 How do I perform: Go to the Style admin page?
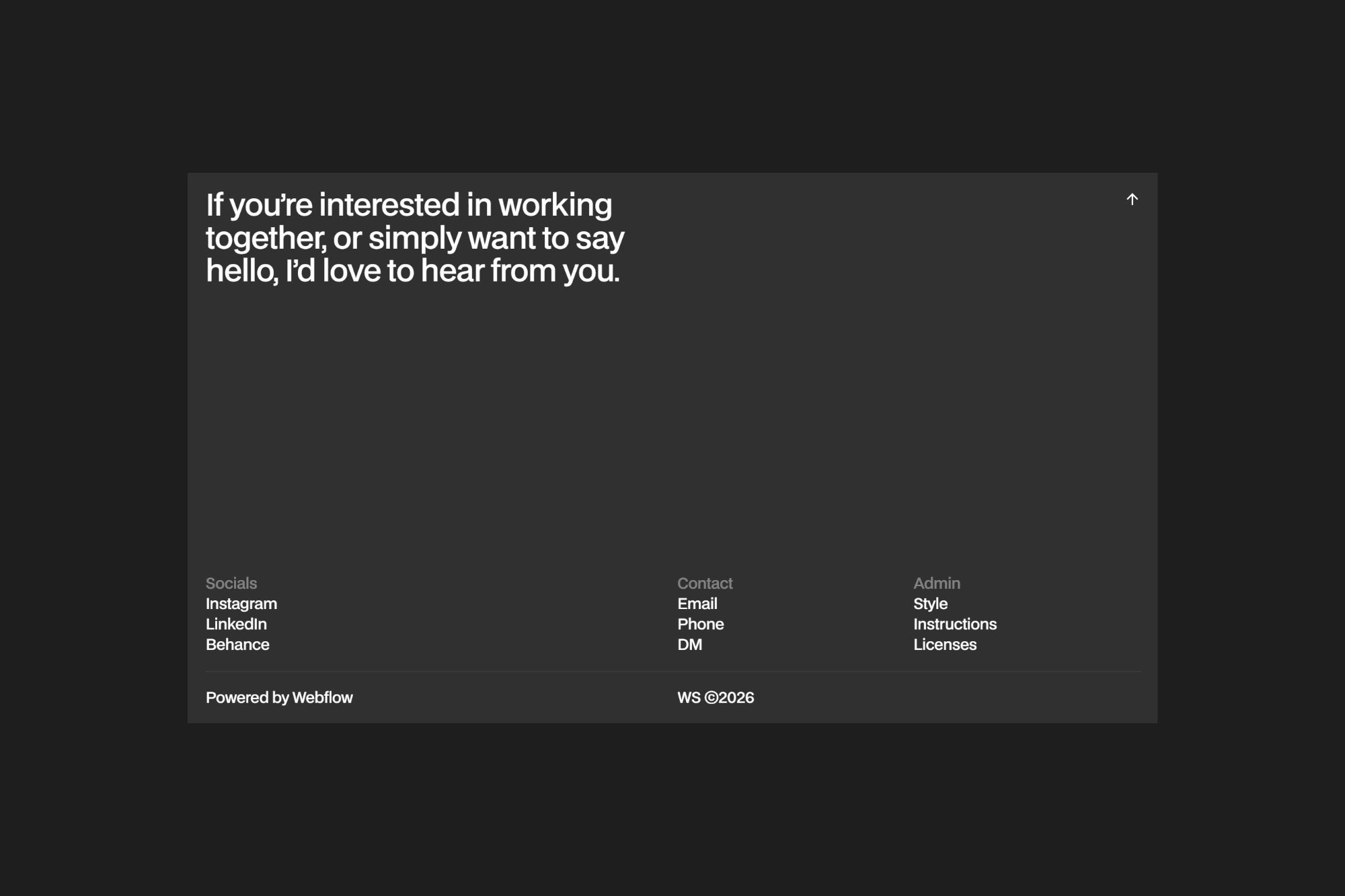[x=930, y=604]
